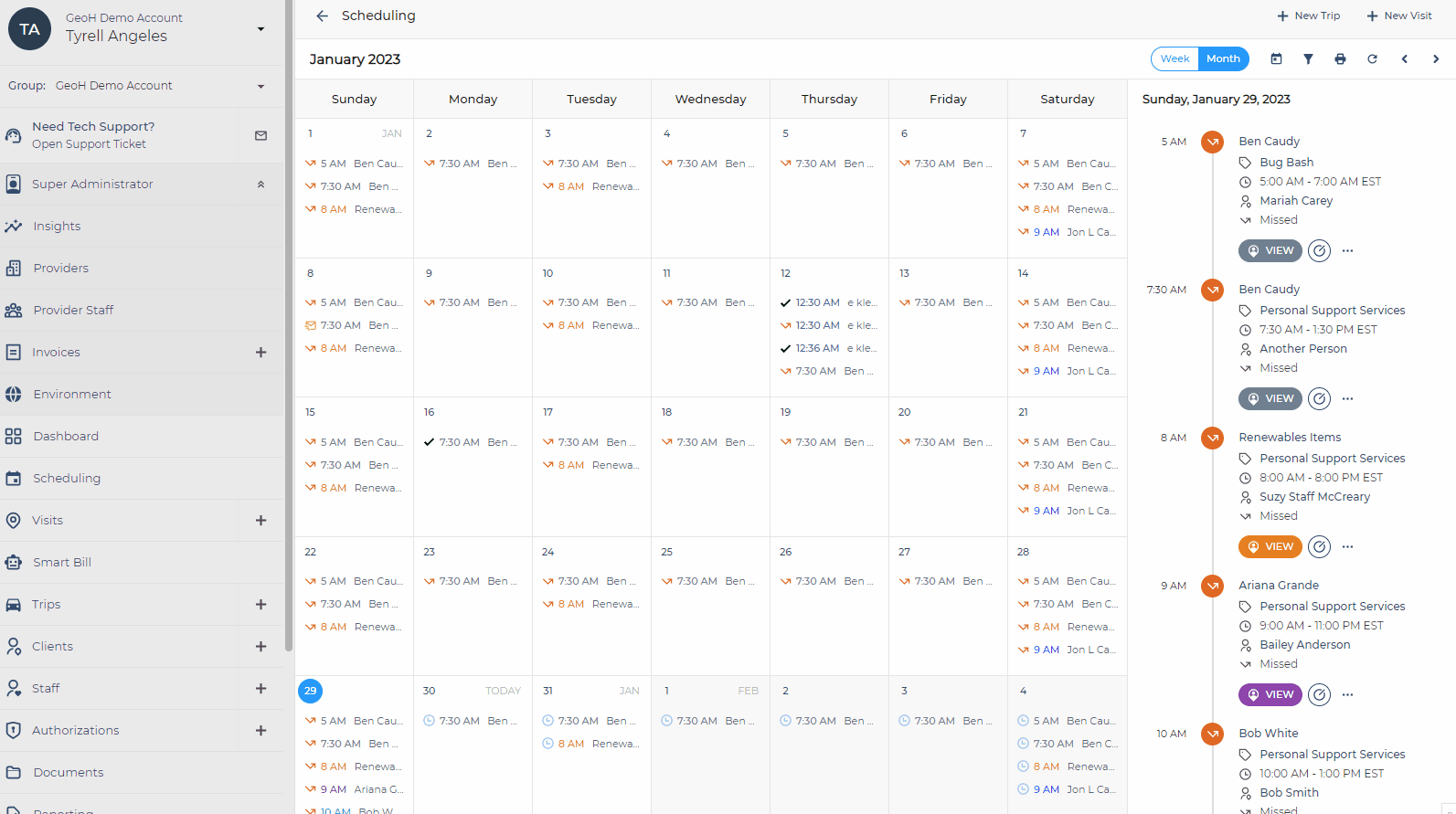
Task: Open support ticket envelope icon
Action: pyautogui.click(x=260, y=135)
